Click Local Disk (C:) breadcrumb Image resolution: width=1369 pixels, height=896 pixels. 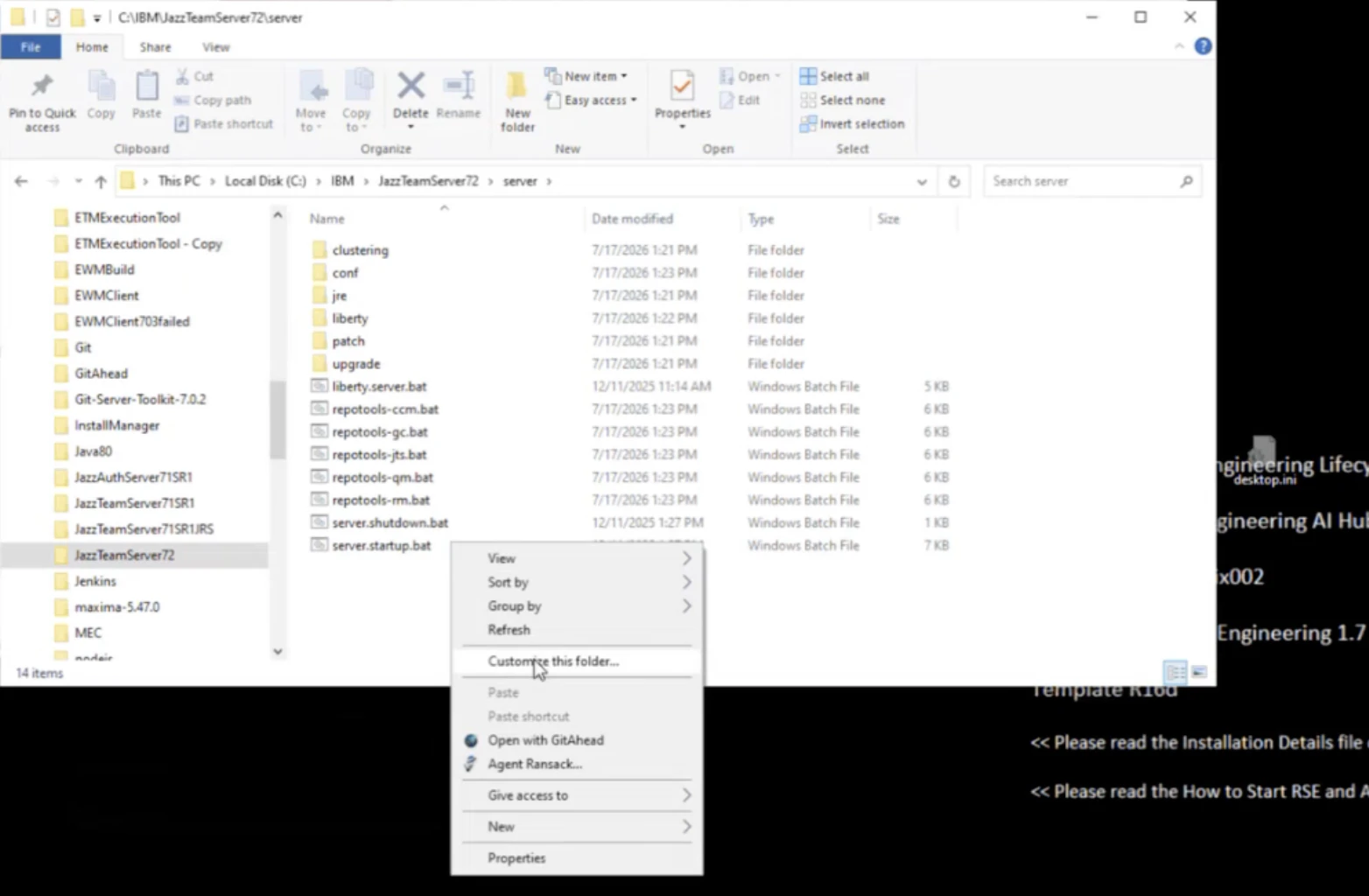click(265, 181)
